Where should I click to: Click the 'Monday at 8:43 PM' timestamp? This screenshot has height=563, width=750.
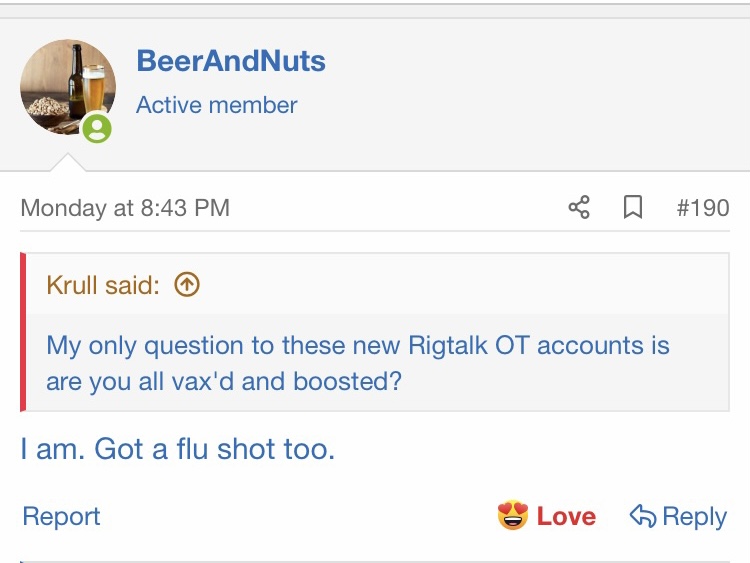tap(125, 208)
